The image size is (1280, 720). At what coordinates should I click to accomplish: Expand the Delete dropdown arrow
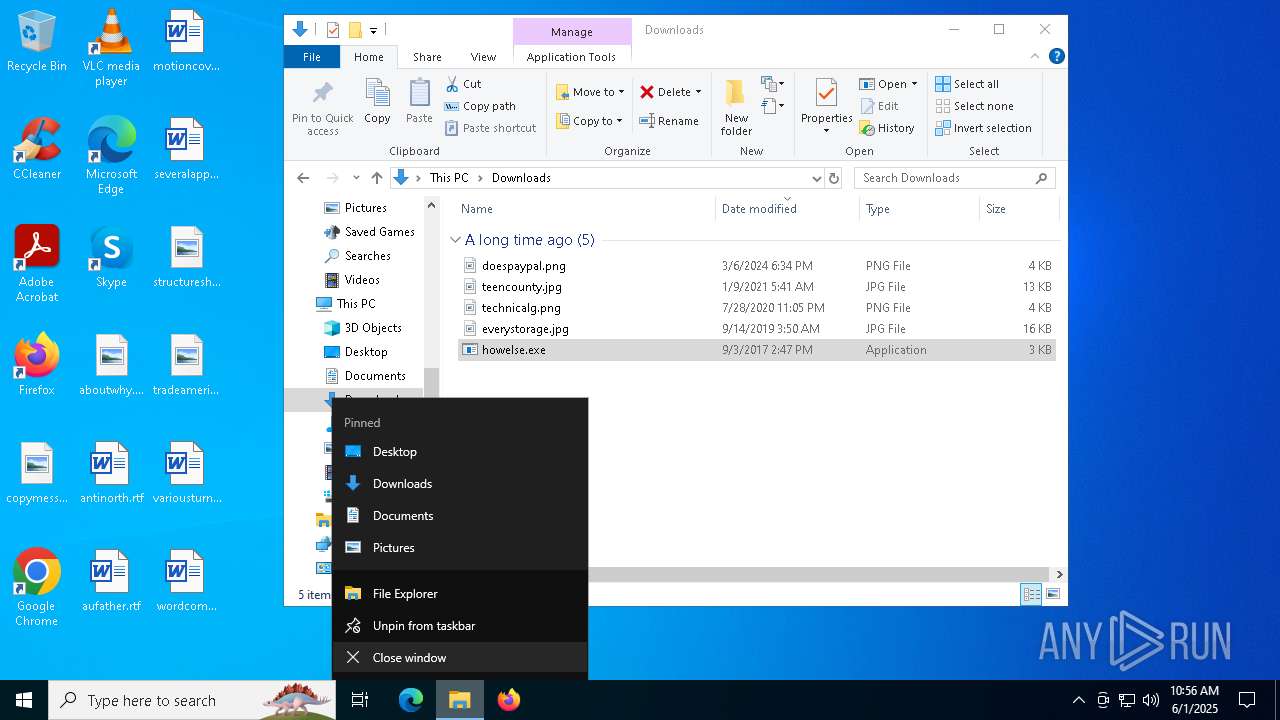[x=698, y=92]
